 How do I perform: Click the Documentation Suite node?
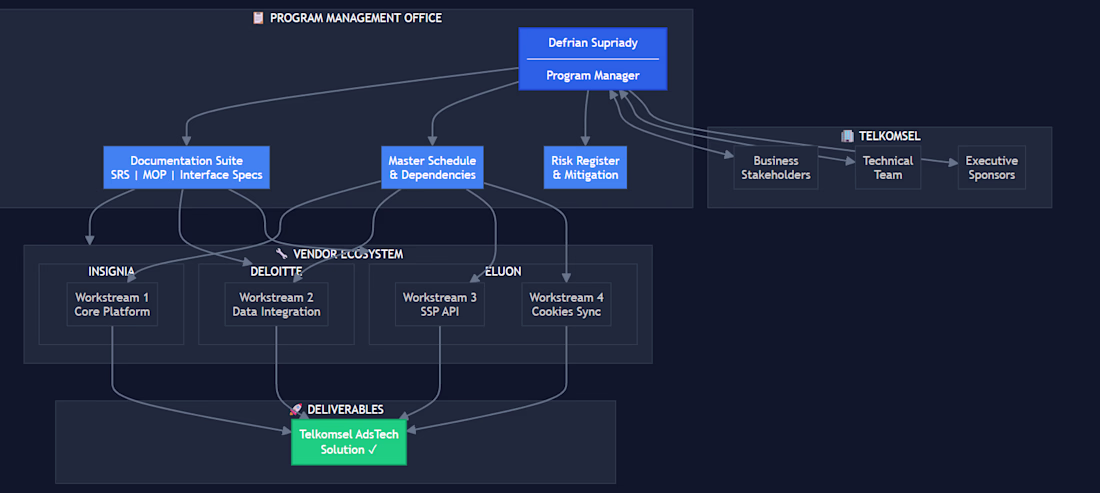click(x=187, y=168)
